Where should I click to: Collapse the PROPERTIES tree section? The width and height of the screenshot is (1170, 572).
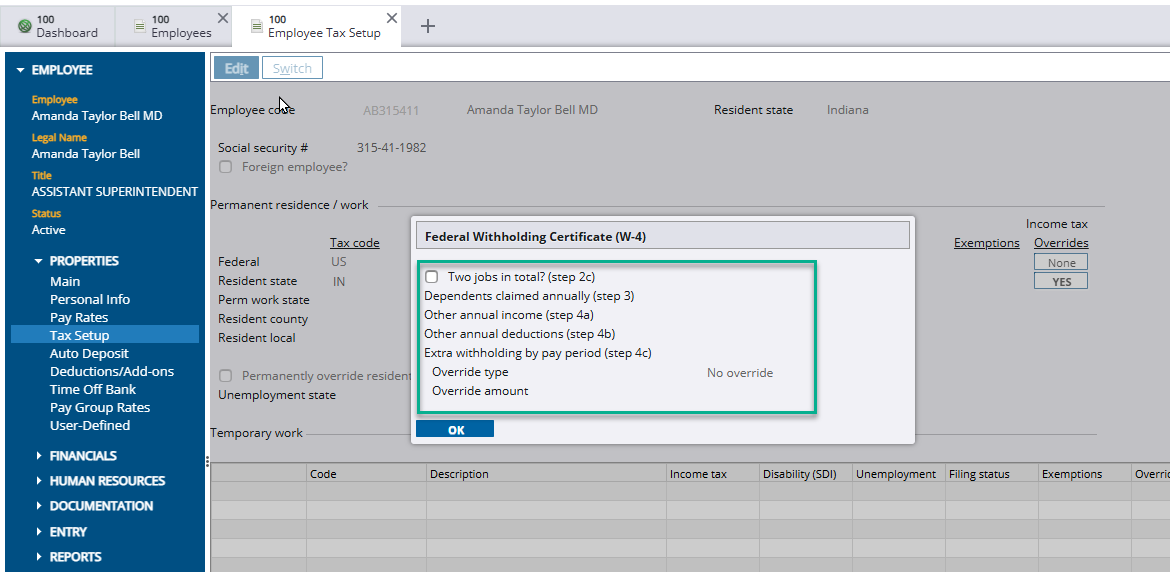tap(39, 261)
